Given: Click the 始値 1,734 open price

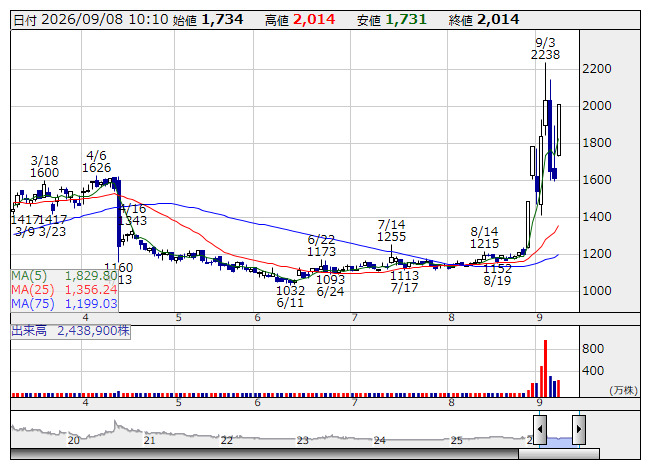Looking at the screenshot, I should point(208,20).
